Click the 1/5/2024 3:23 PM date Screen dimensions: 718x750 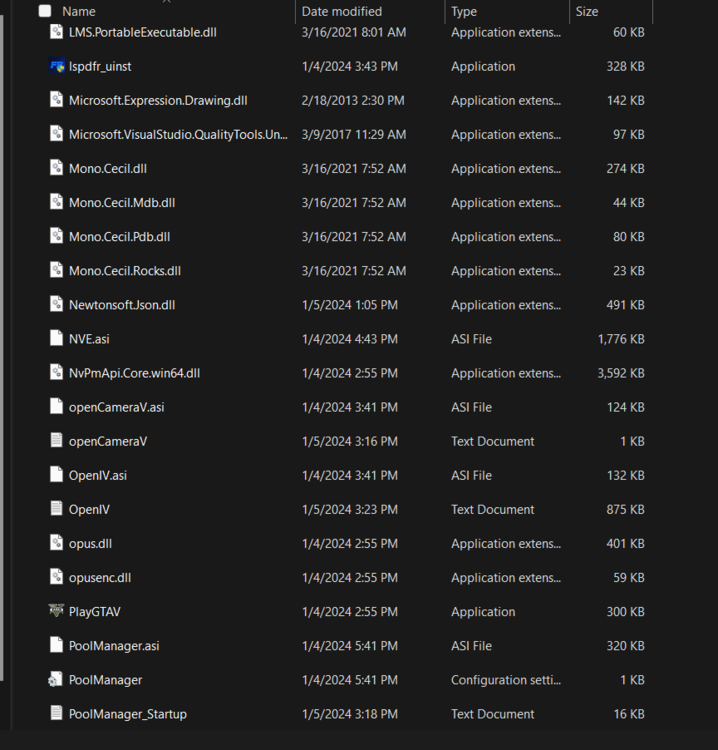350,509
